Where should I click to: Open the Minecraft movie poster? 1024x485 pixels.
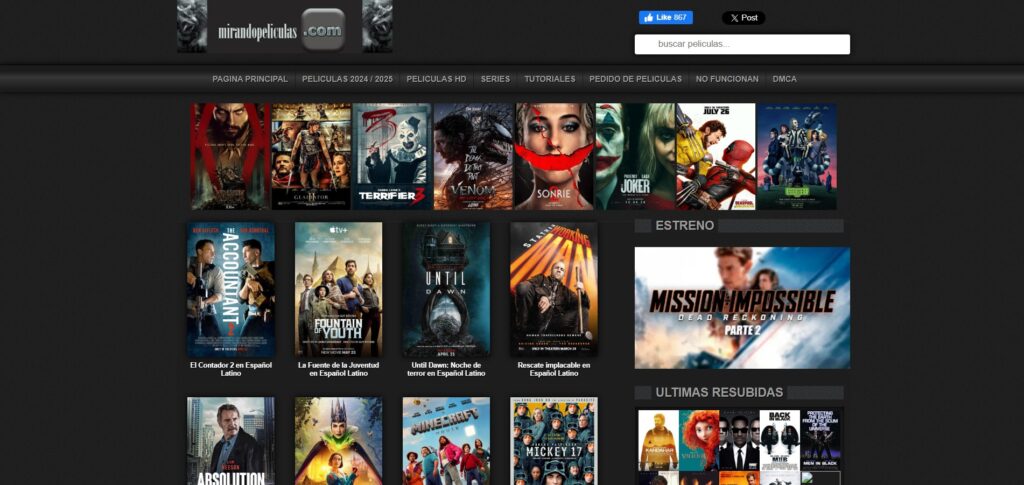tap(446, 441)
